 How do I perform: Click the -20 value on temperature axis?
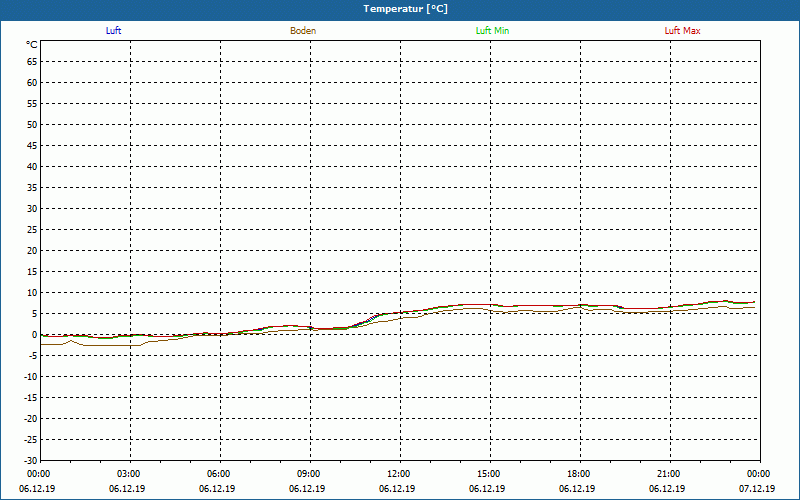click(x=31, y=419)
